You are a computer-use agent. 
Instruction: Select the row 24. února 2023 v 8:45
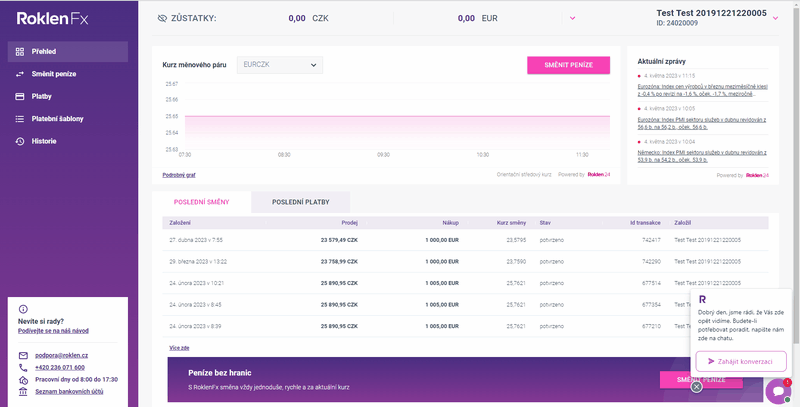[465, 304]
